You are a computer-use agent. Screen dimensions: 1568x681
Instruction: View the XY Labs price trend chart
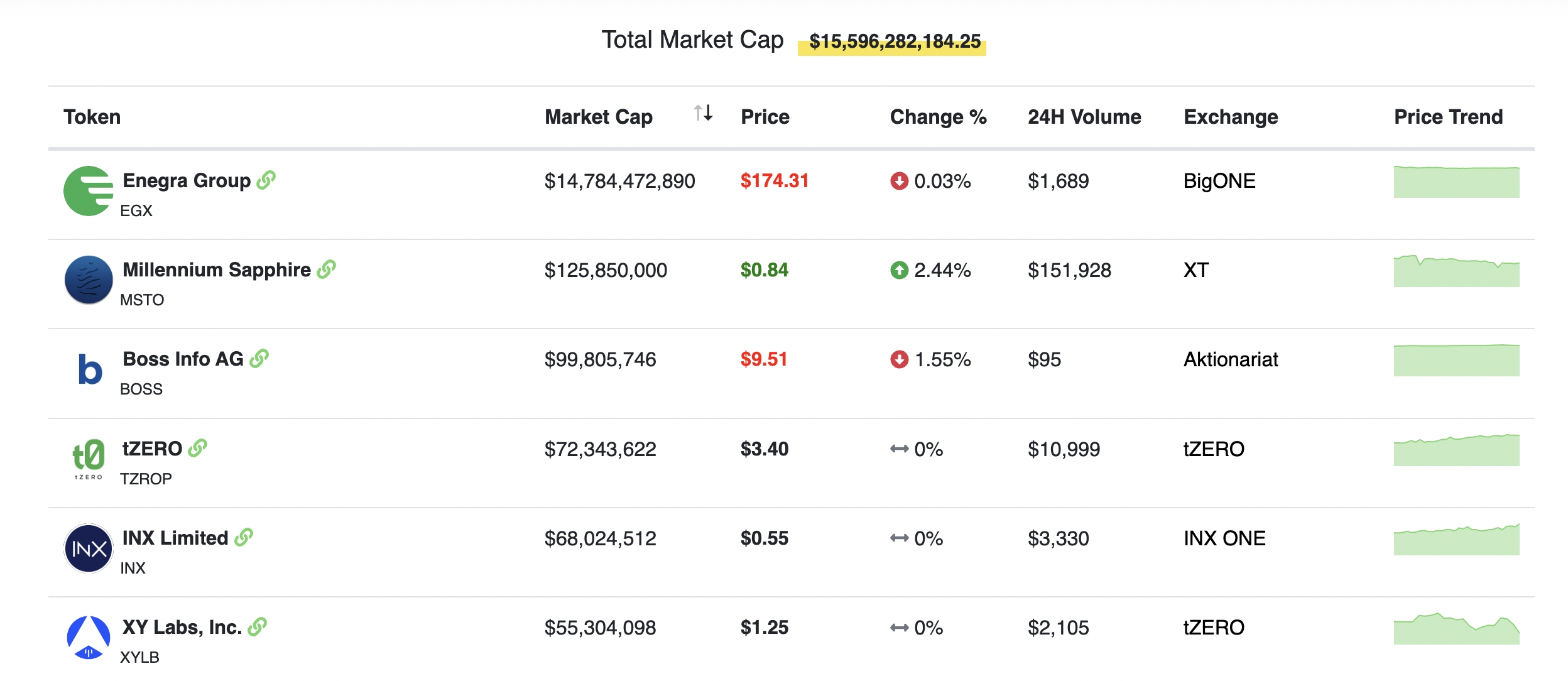1456,628
